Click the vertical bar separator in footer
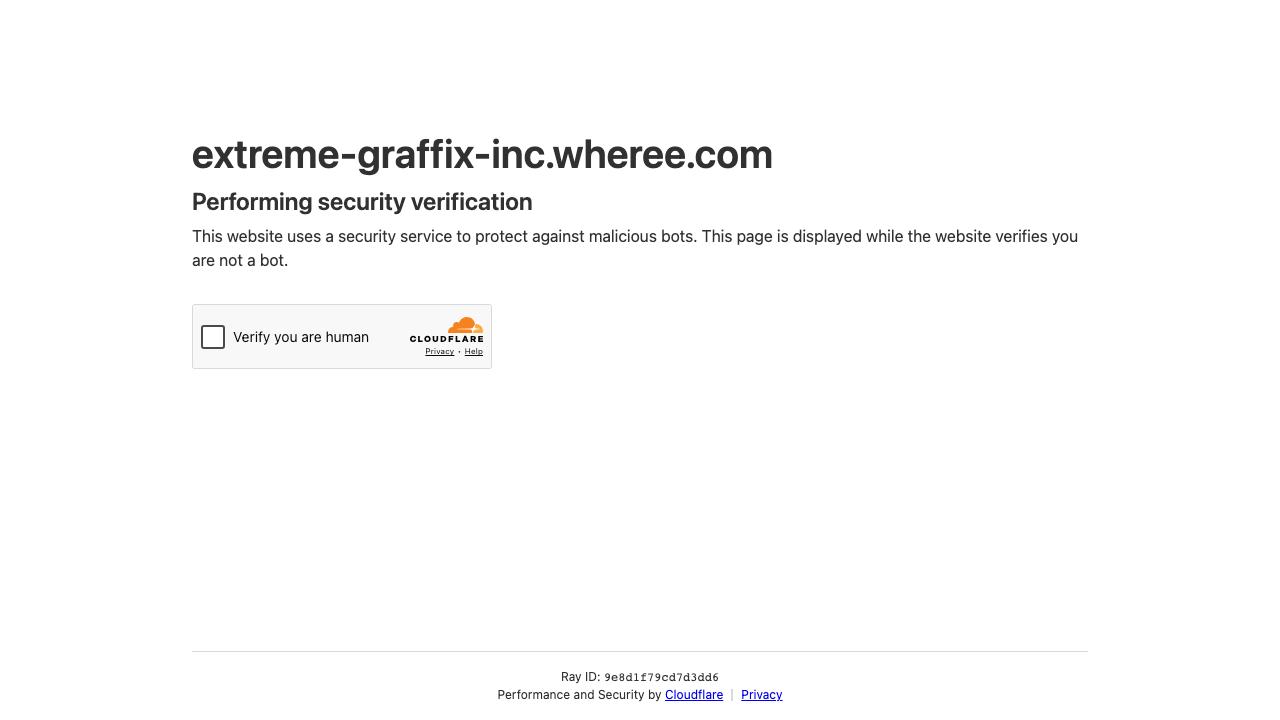1280x720 pixels. pyautogui.click(x=732, y=695)
